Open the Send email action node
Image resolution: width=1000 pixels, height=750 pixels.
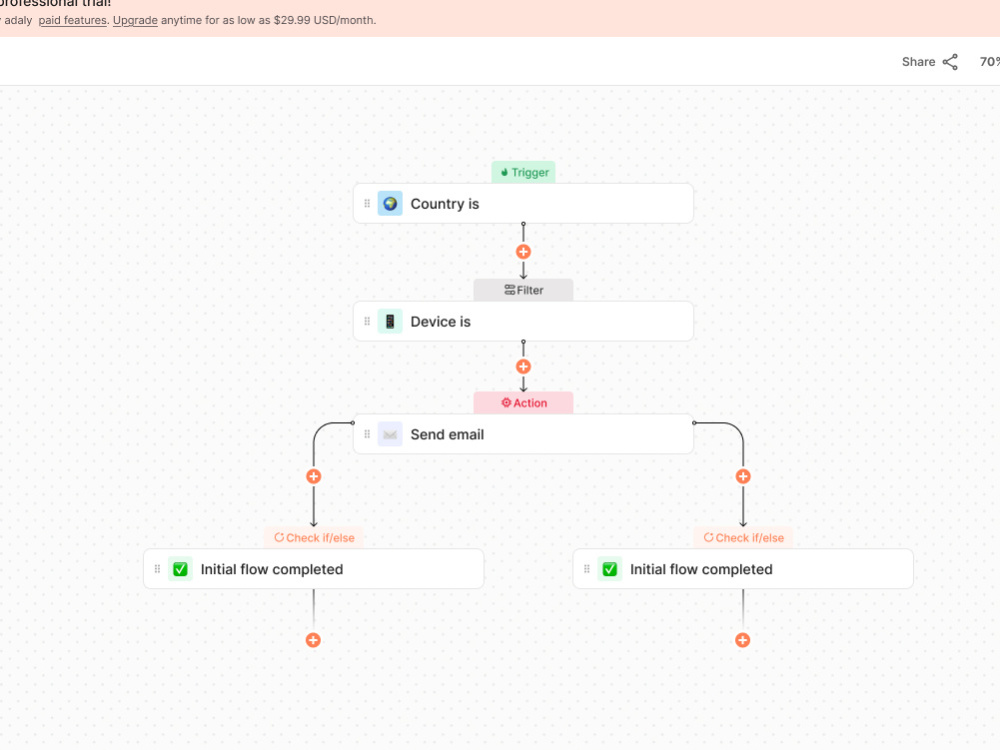[524, 434]
